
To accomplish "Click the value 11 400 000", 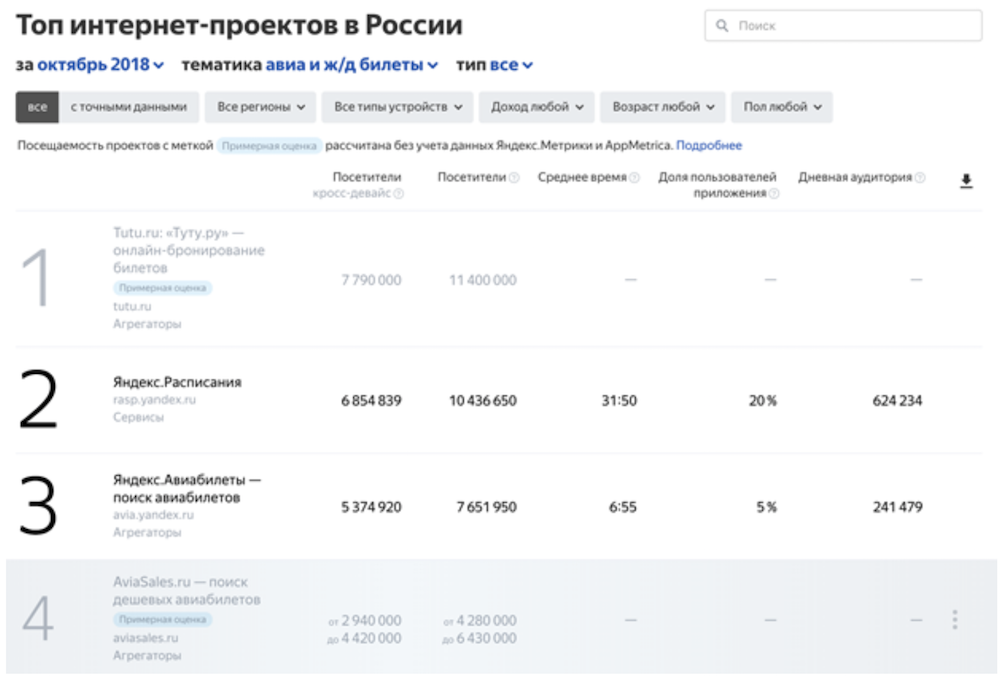I will 483,280.
